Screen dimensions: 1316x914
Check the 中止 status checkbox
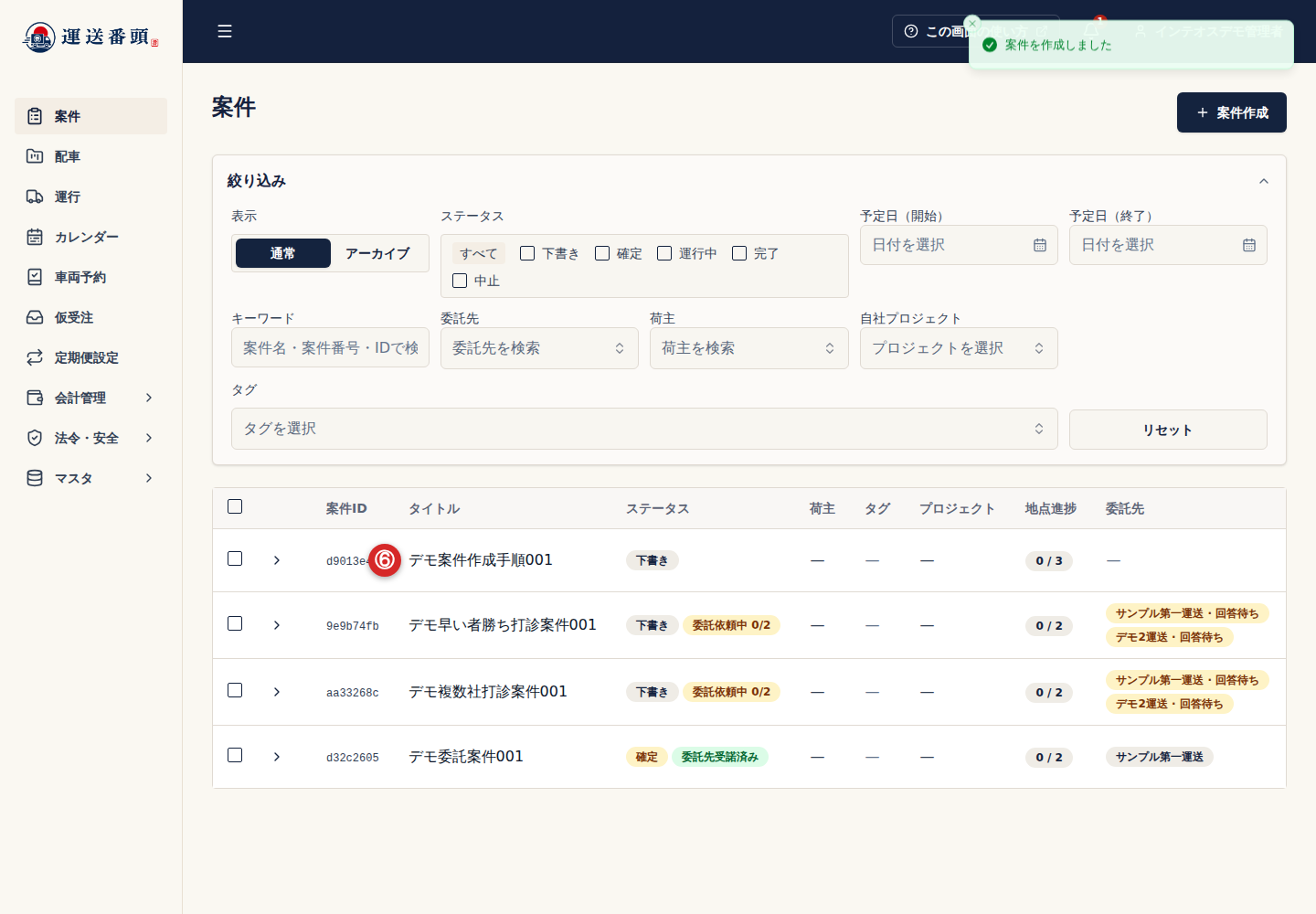(460, 281)
